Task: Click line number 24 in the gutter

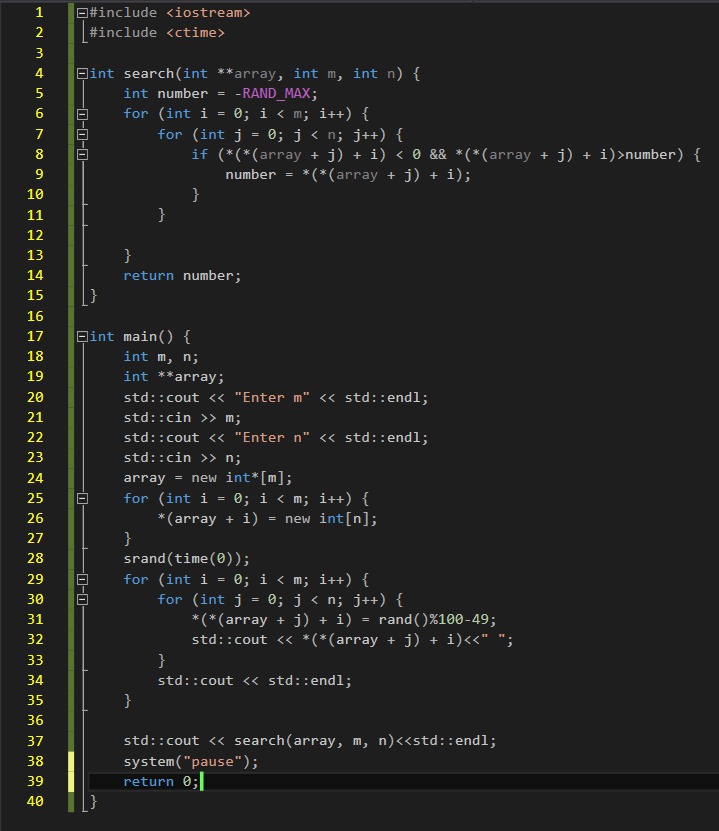Action: [x=35, y=478]
